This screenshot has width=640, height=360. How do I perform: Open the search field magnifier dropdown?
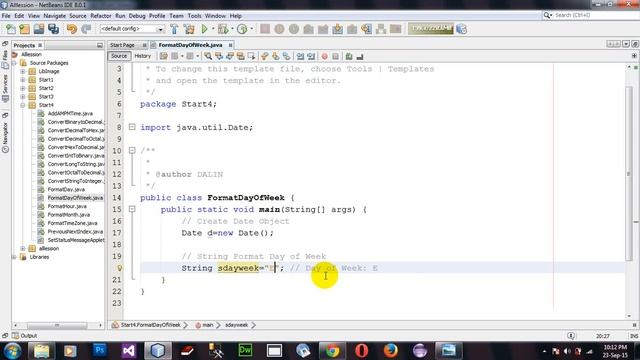(548, 15)
